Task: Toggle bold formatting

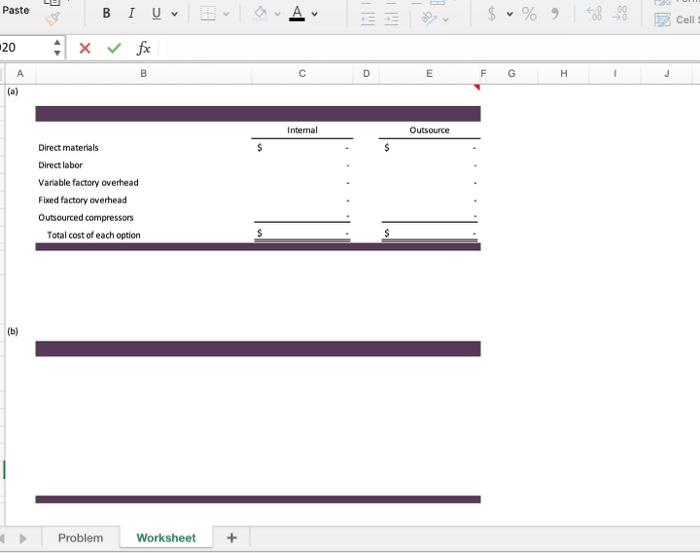Action: (x=106, y=13)
